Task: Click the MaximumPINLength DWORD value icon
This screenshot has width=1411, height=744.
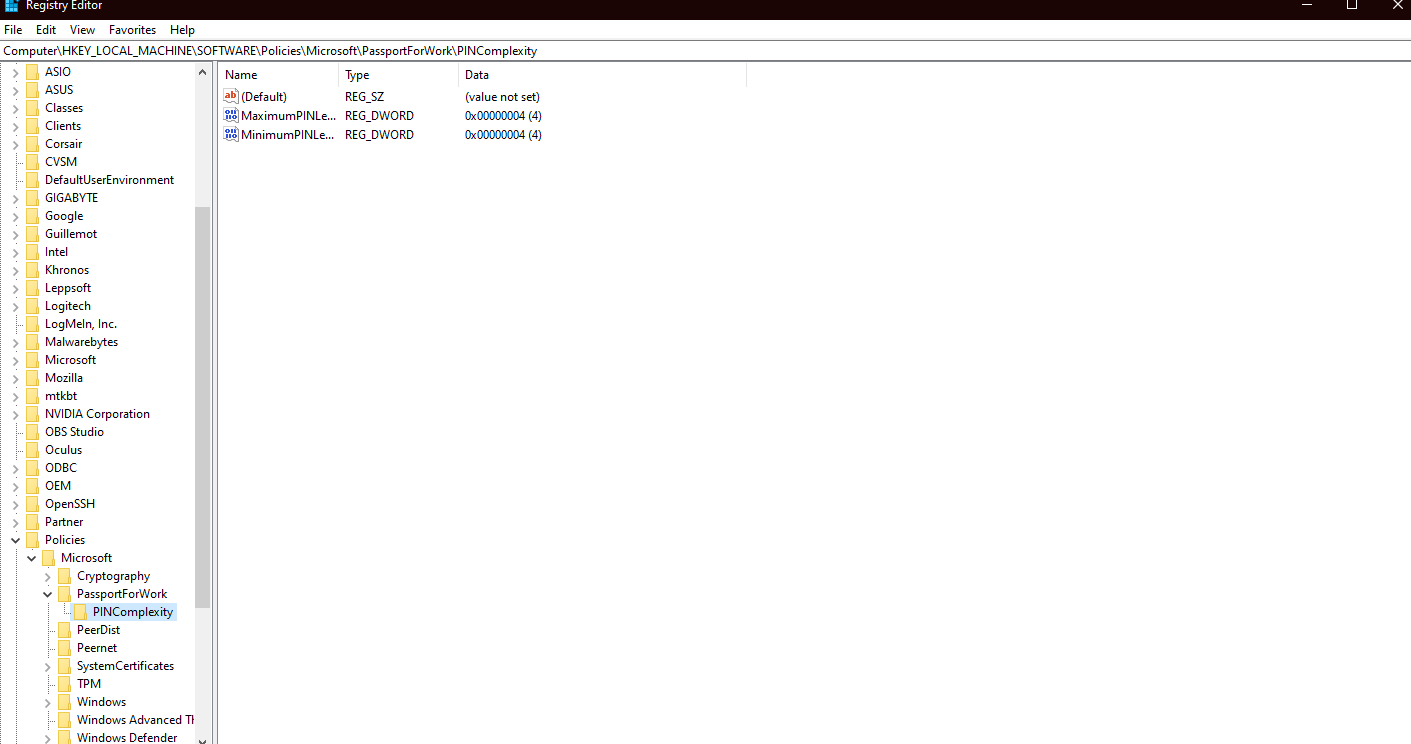Action: click(231, 116)
